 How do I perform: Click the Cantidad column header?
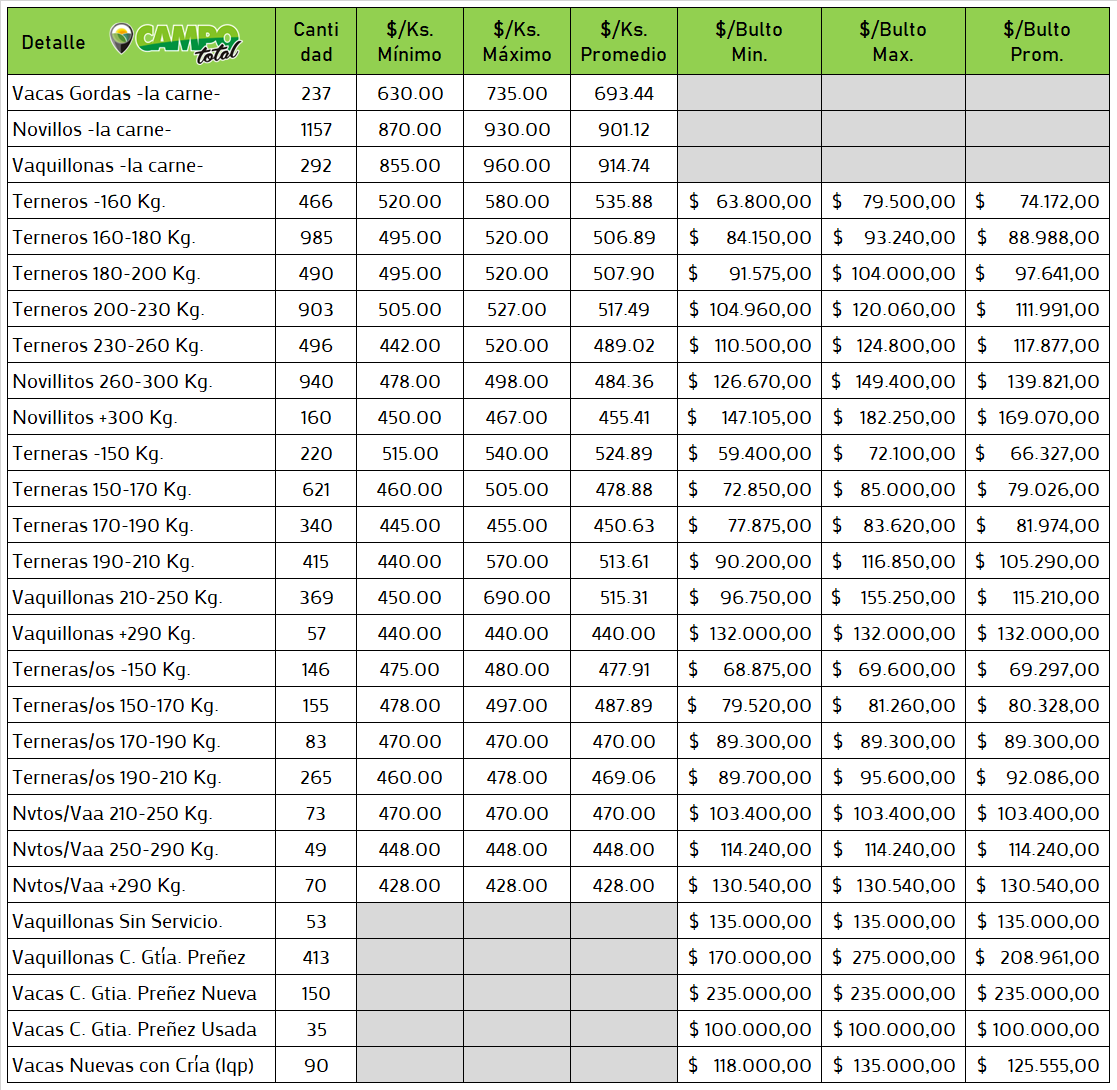315,42
